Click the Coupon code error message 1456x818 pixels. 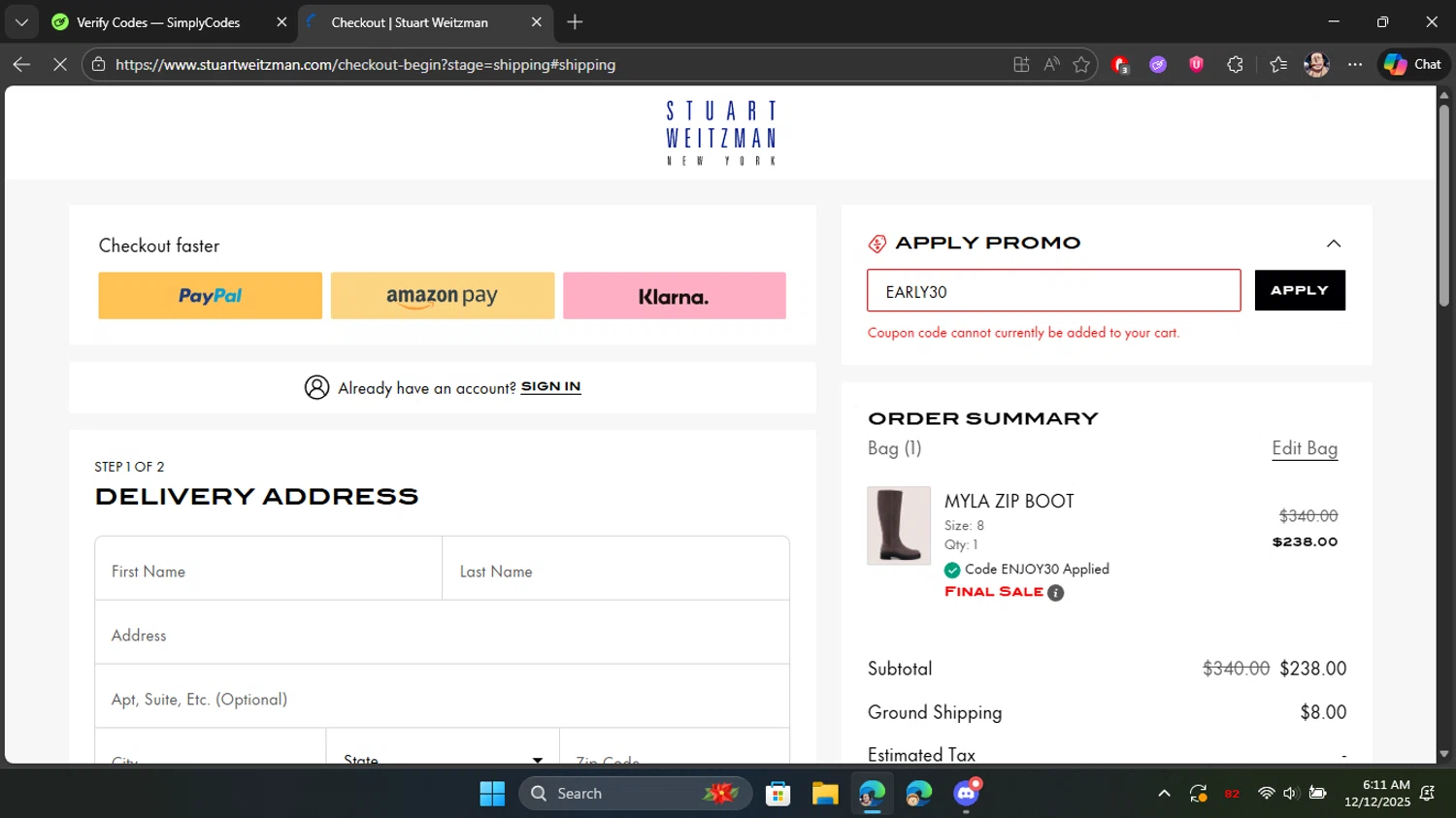[x=1023, y=333]
